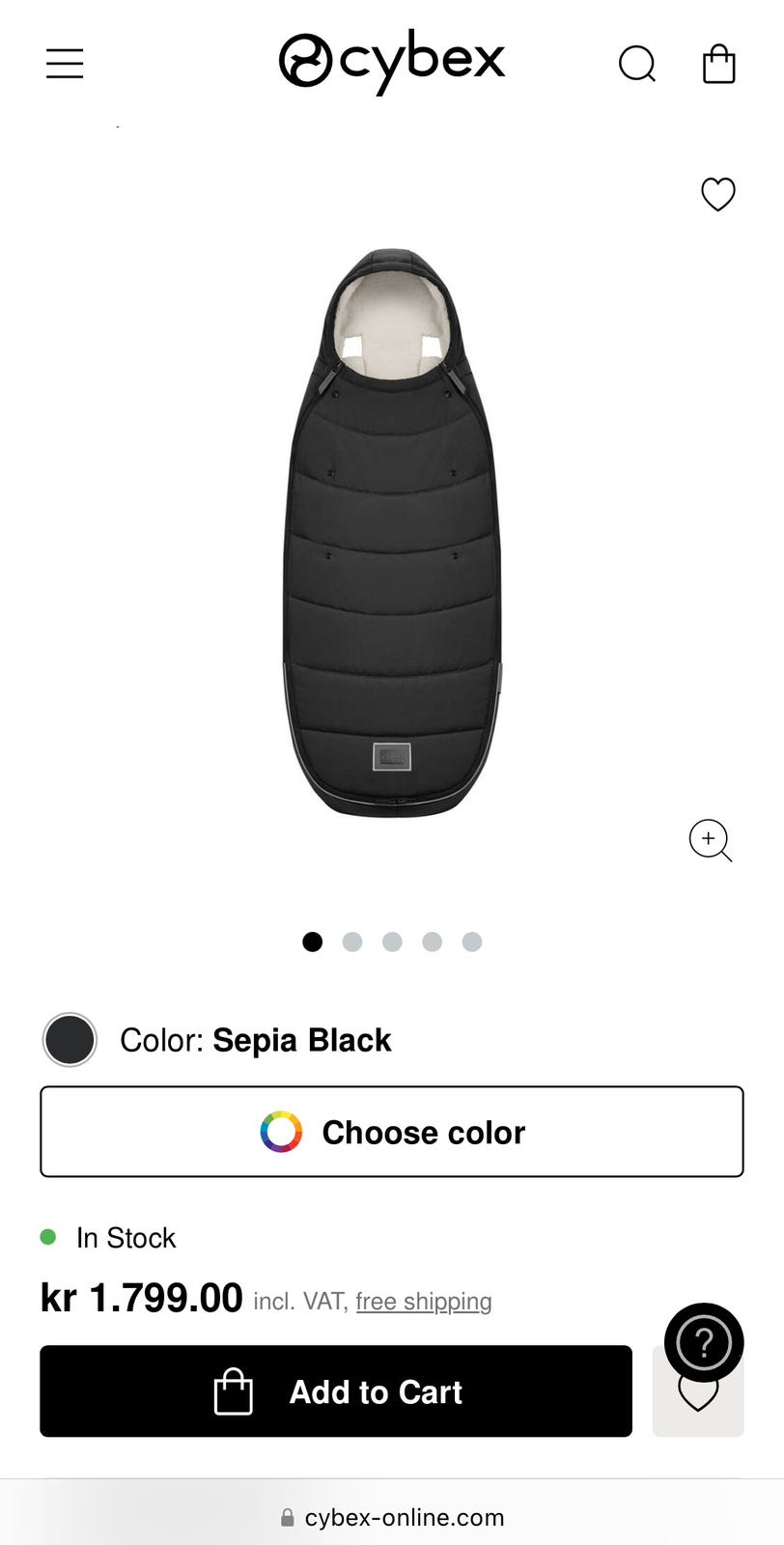Show the first carousel image dot

[x=312, y=941]
